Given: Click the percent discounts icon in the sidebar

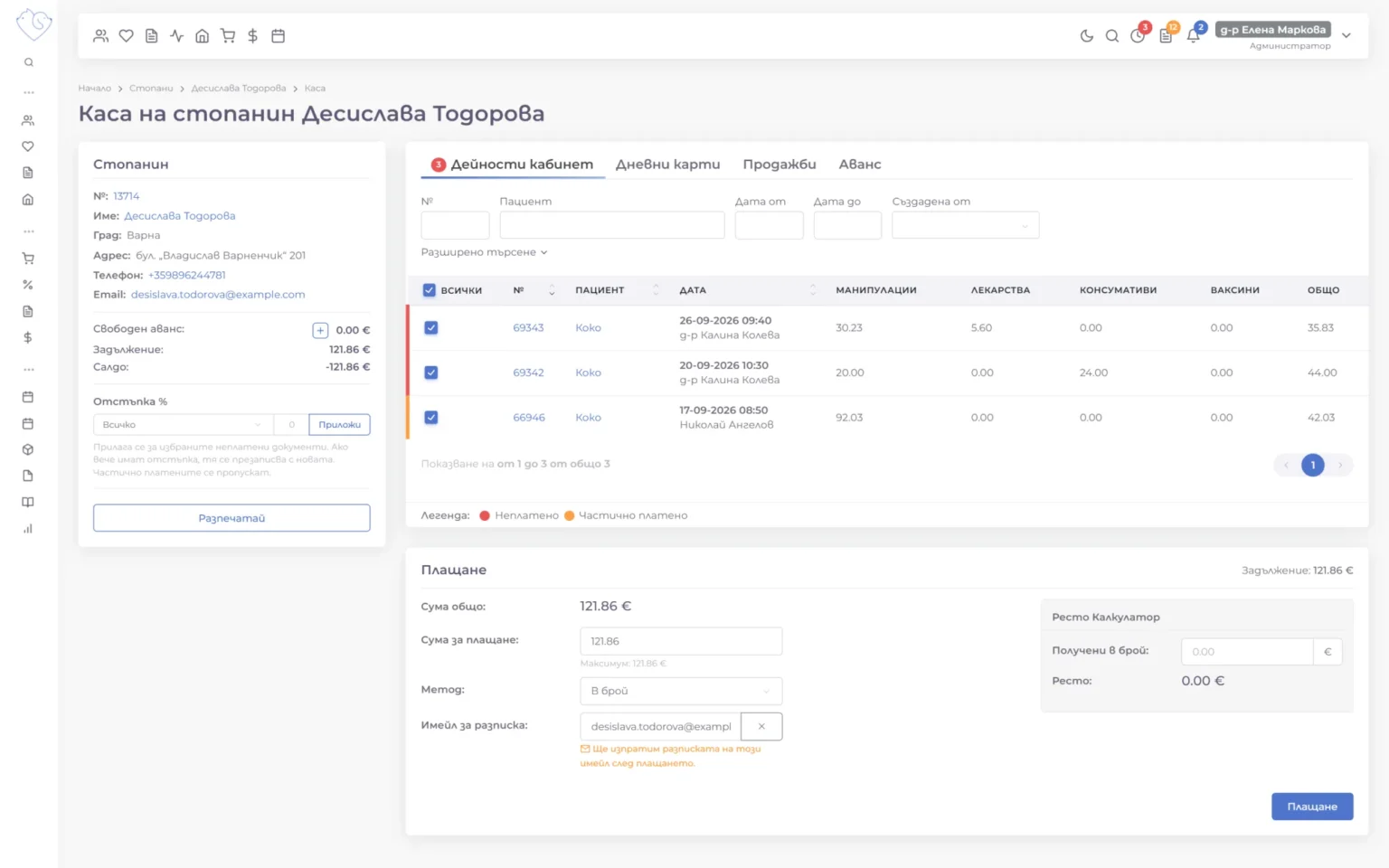Looking at the screenshot, I should tap(28, 285).
